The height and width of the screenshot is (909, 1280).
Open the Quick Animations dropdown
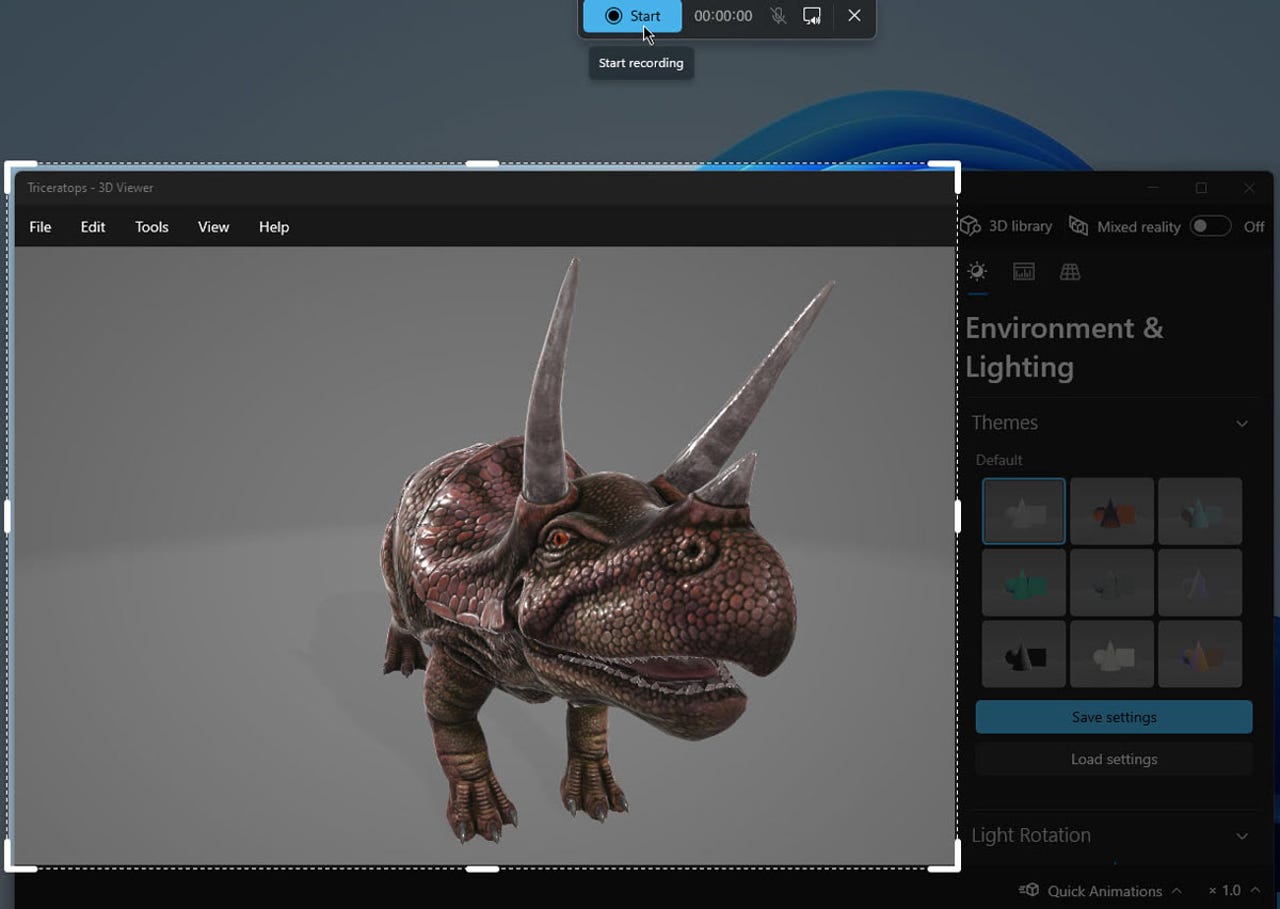(1101, 891)
